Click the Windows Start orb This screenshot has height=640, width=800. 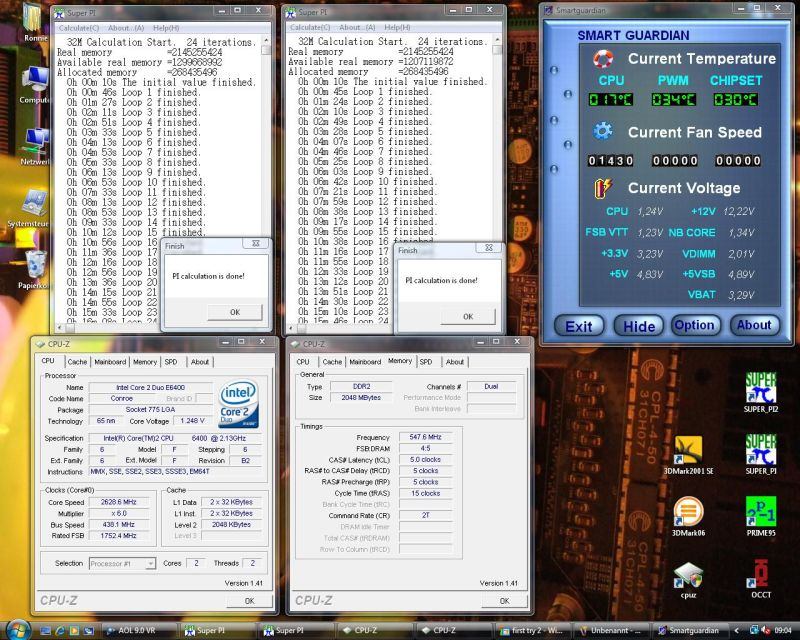coord(18,630)
